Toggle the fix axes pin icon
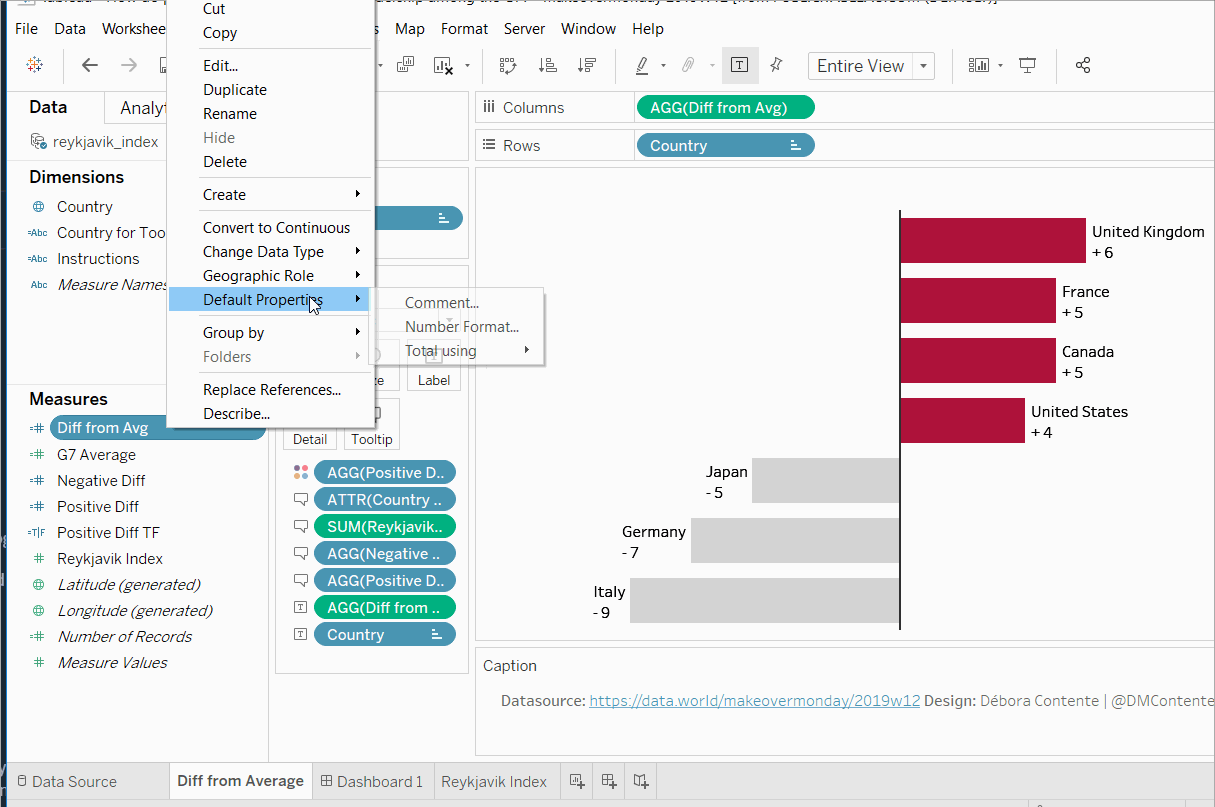The width and height of the screenshot is (1215, 807). [x=776, y=66]
